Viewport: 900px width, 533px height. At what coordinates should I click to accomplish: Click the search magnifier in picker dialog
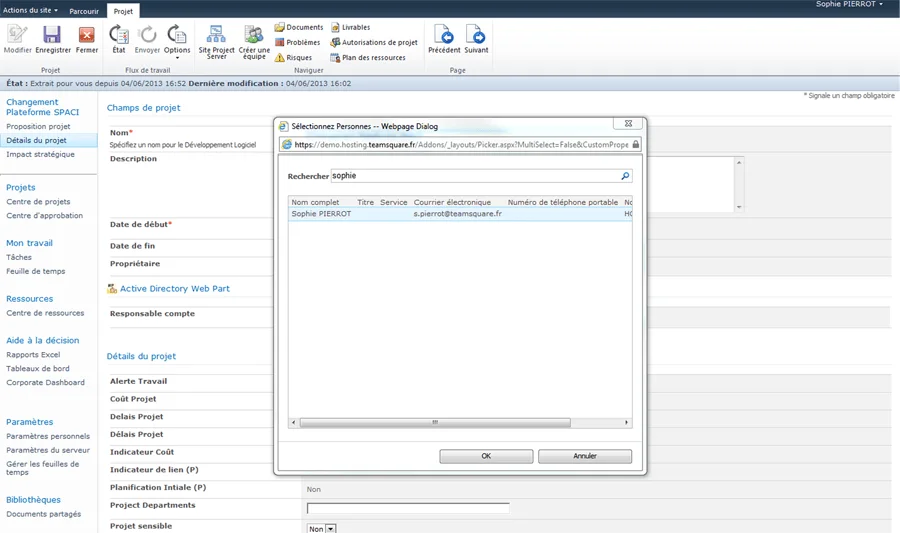point(625,176)
